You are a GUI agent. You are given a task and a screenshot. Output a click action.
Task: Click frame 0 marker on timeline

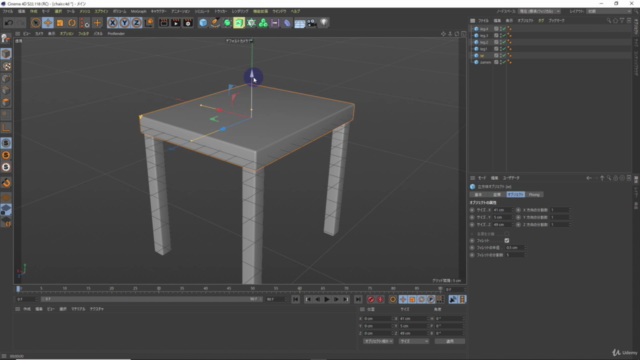18,289
